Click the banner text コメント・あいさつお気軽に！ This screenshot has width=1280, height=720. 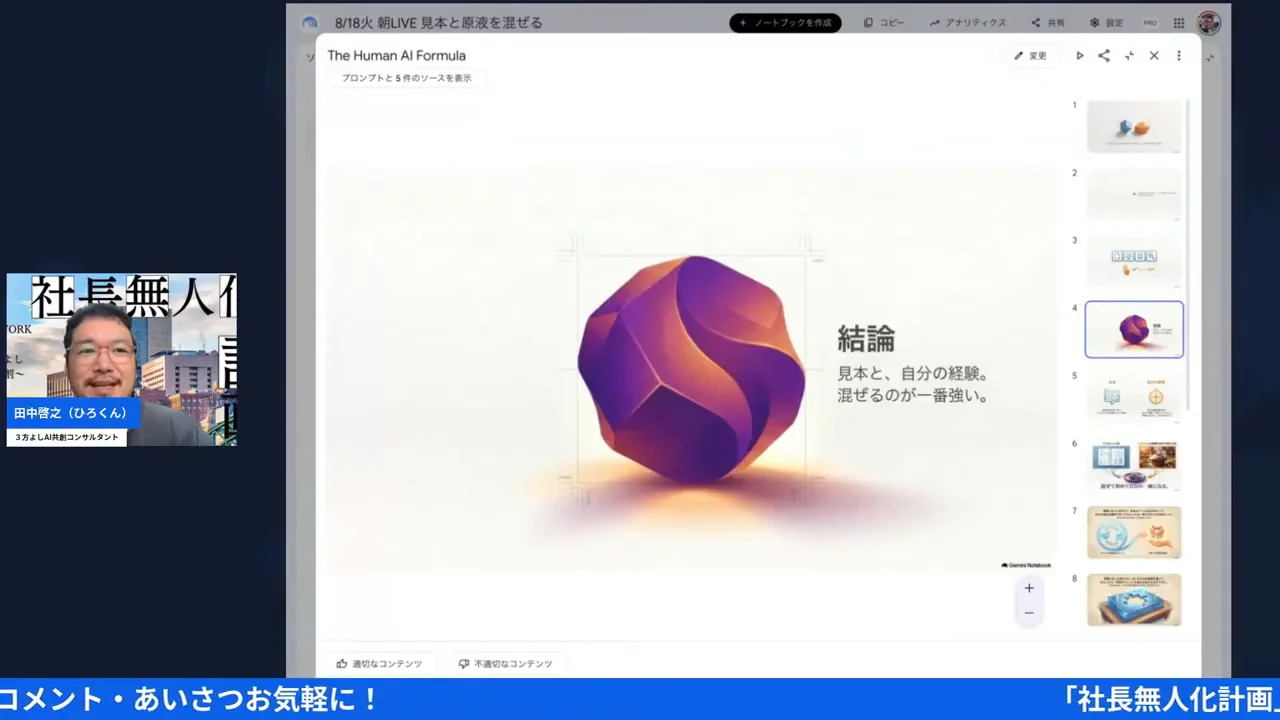[x=190, y=700]
